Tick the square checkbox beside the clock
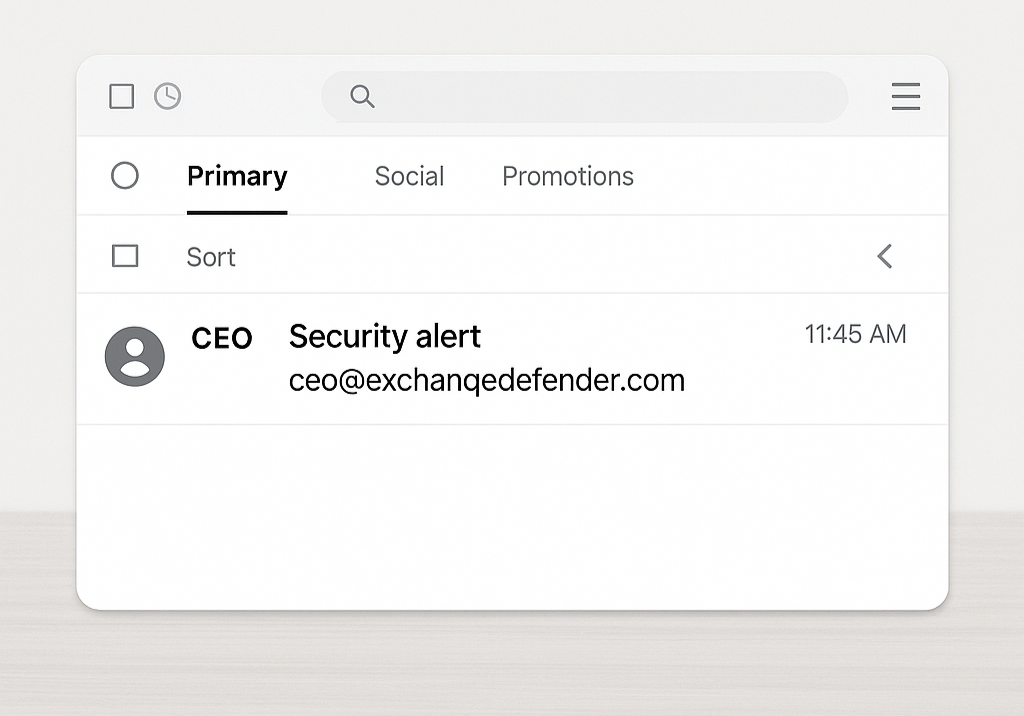This screenshot has width=1024, height=716. click(x=121, y=96)
